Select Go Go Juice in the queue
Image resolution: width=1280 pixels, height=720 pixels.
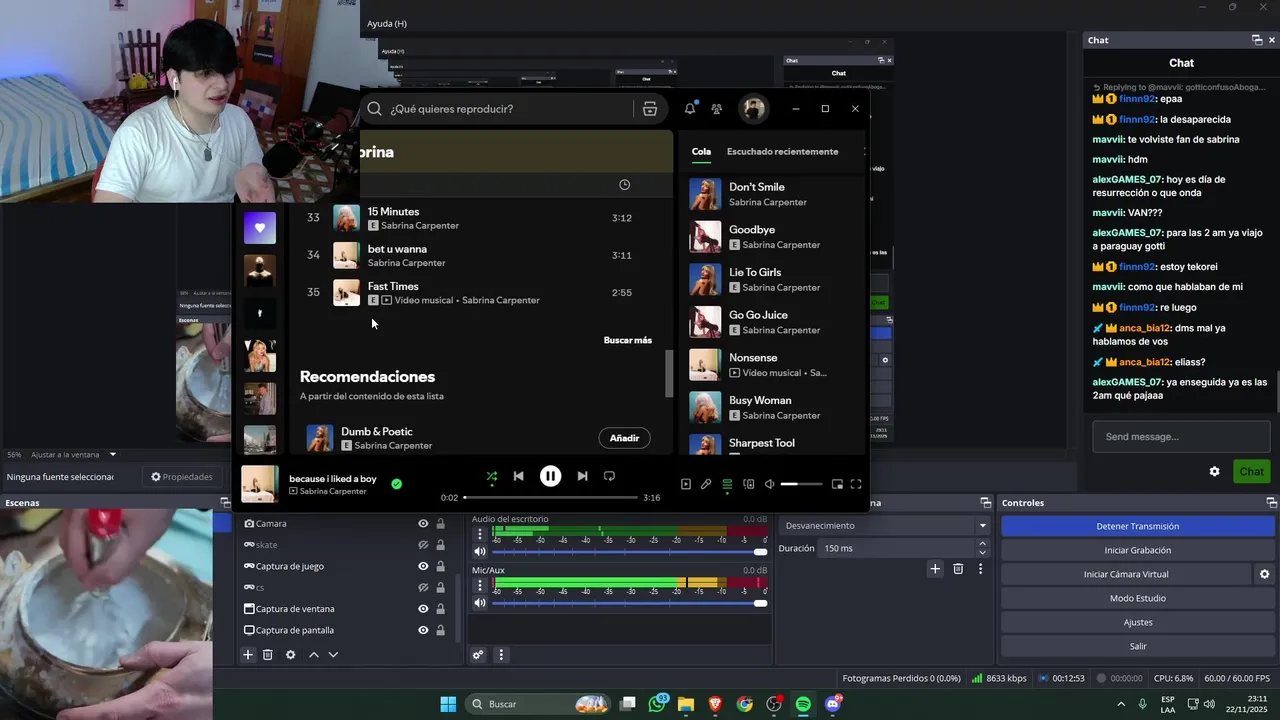772,322
